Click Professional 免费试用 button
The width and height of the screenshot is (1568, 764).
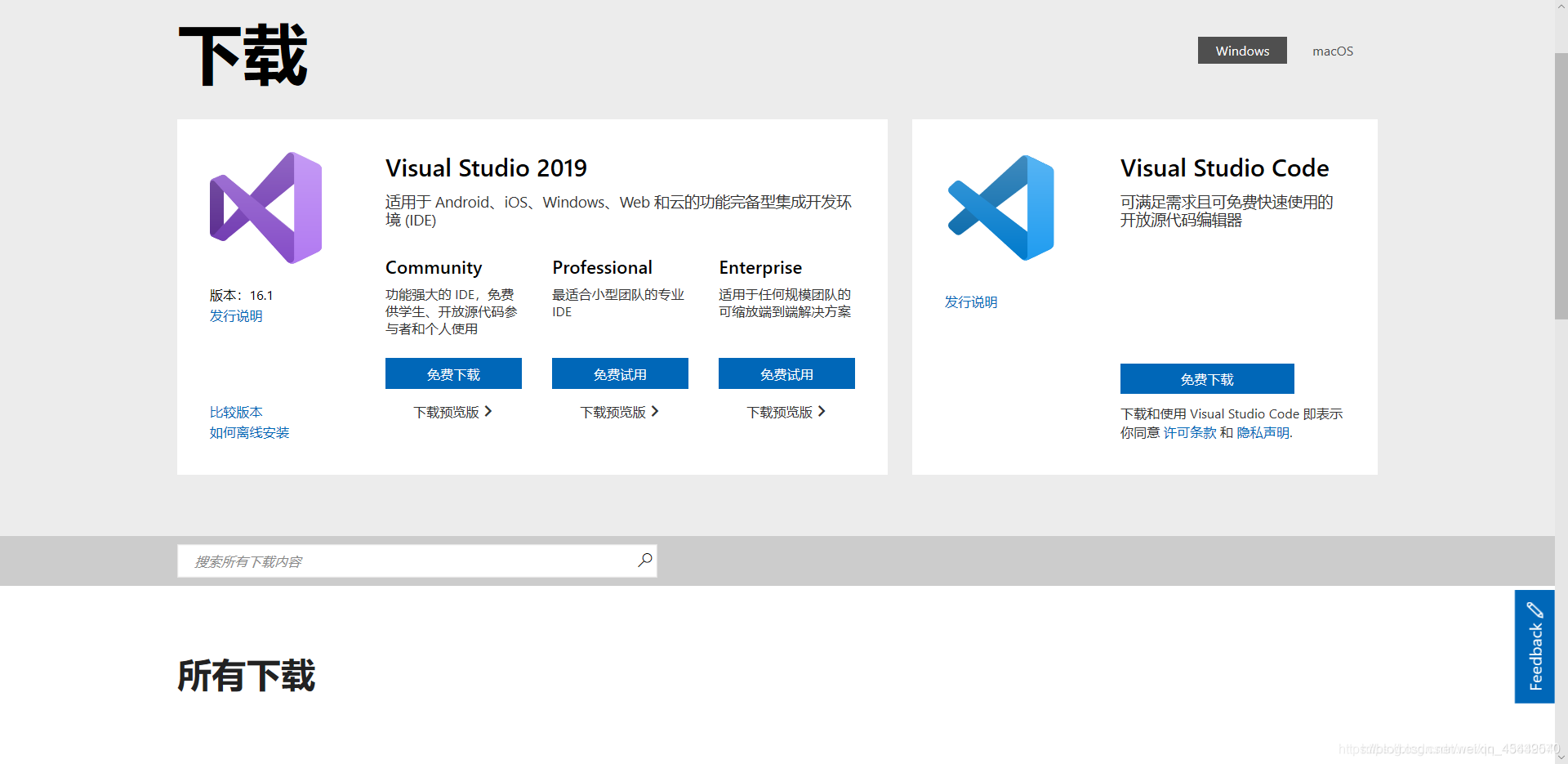[620, 373]
